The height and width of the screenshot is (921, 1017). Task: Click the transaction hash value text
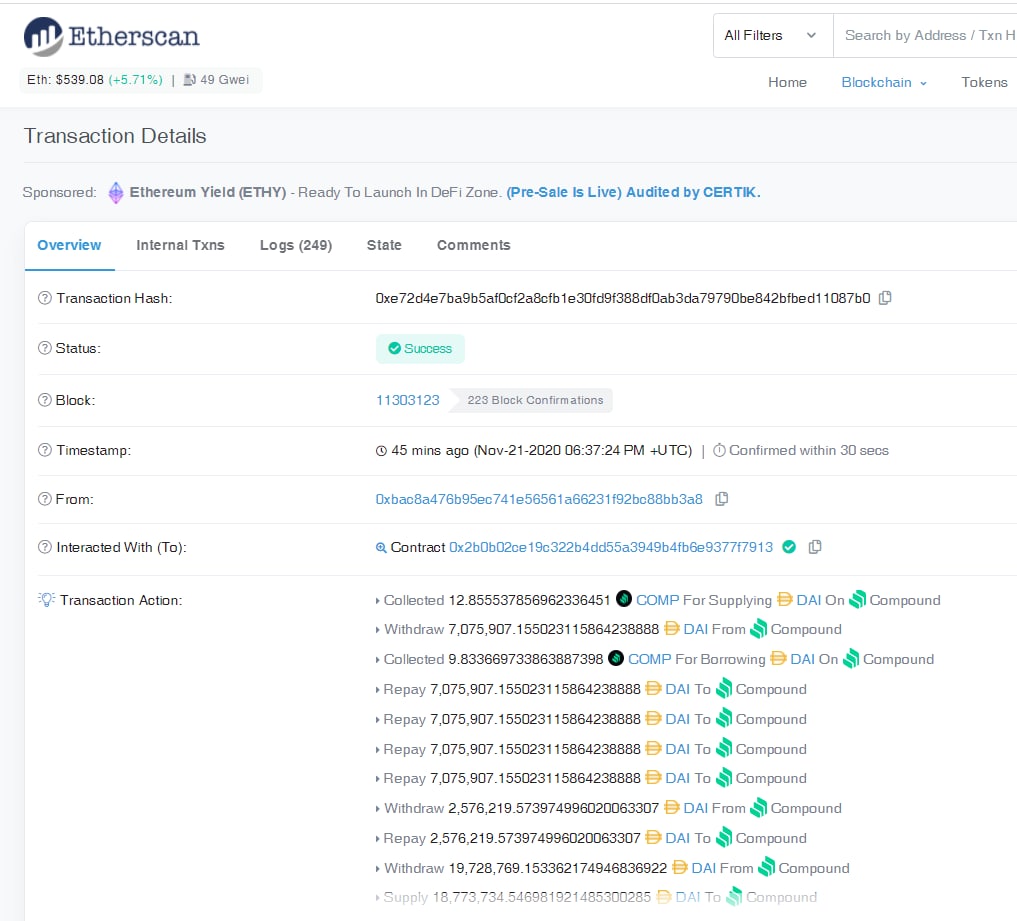pos(623,298)
